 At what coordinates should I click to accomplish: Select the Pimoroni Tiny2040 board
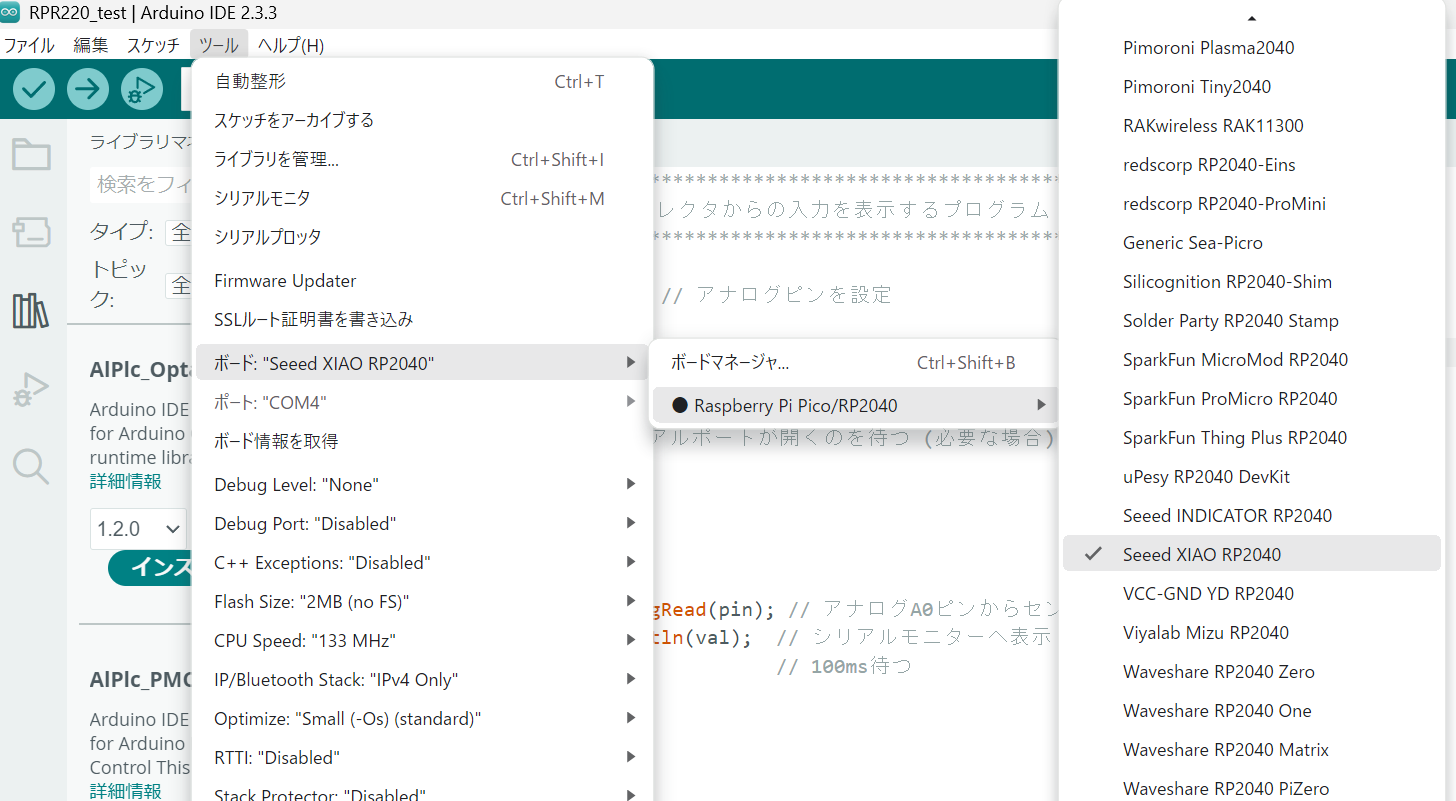tap(1252, 86)
